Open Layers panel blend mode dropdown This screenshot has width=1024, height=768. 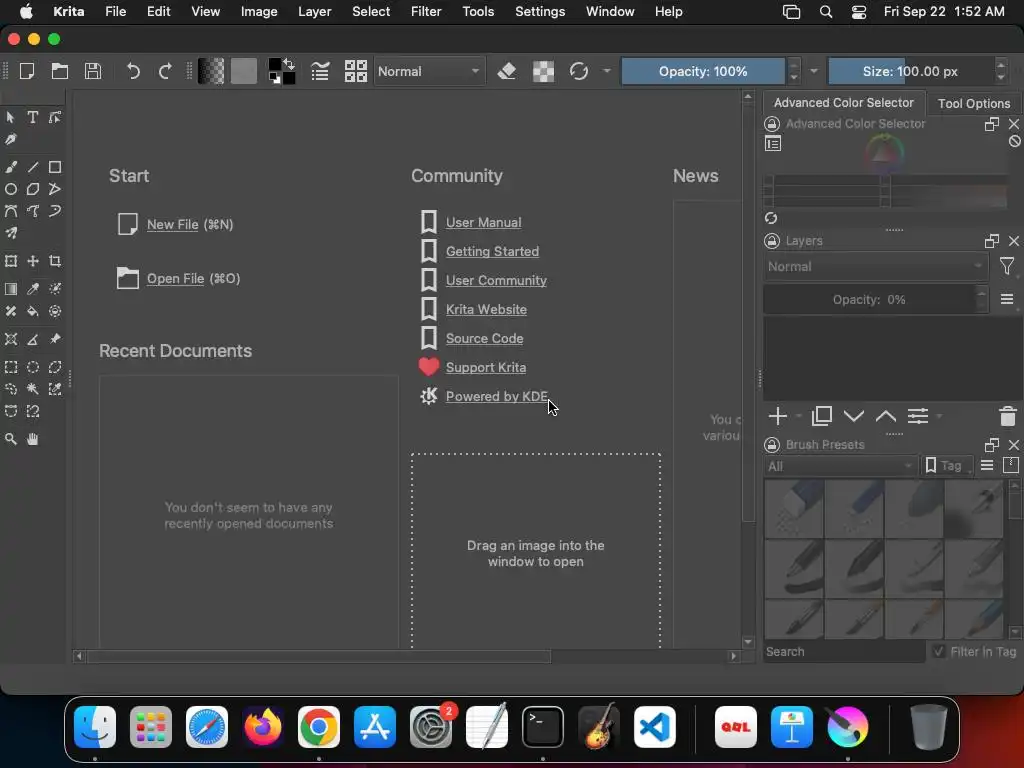pos(875,266)
